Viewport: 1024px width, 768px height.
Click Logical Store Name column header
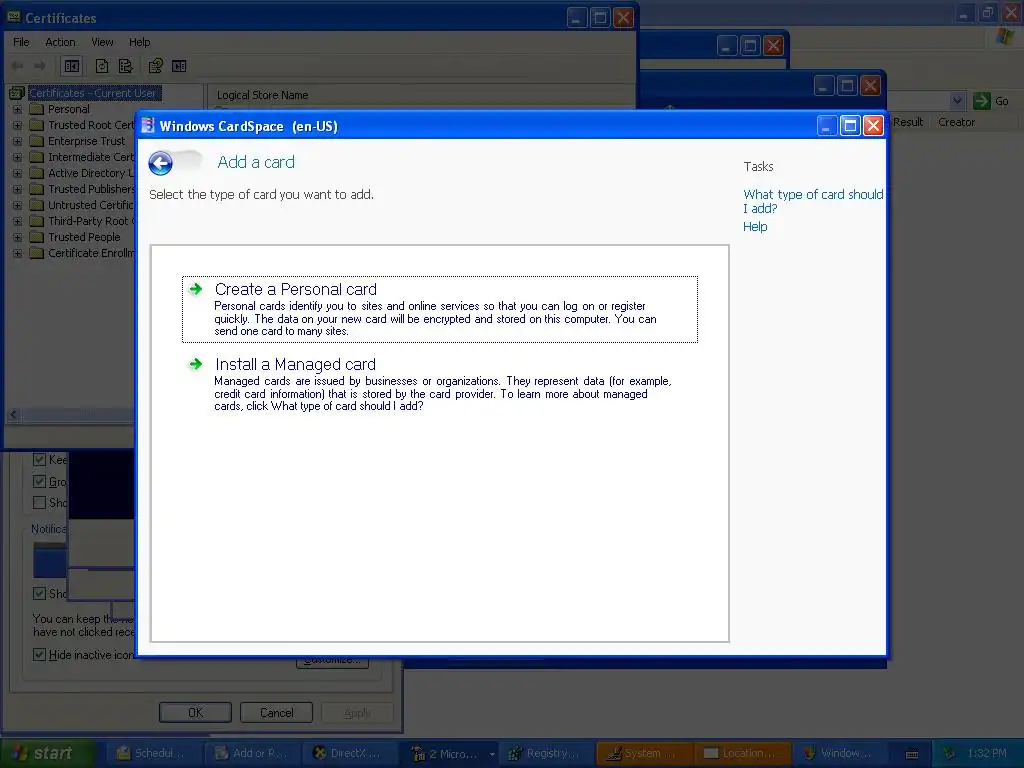(x=262, y=95)
